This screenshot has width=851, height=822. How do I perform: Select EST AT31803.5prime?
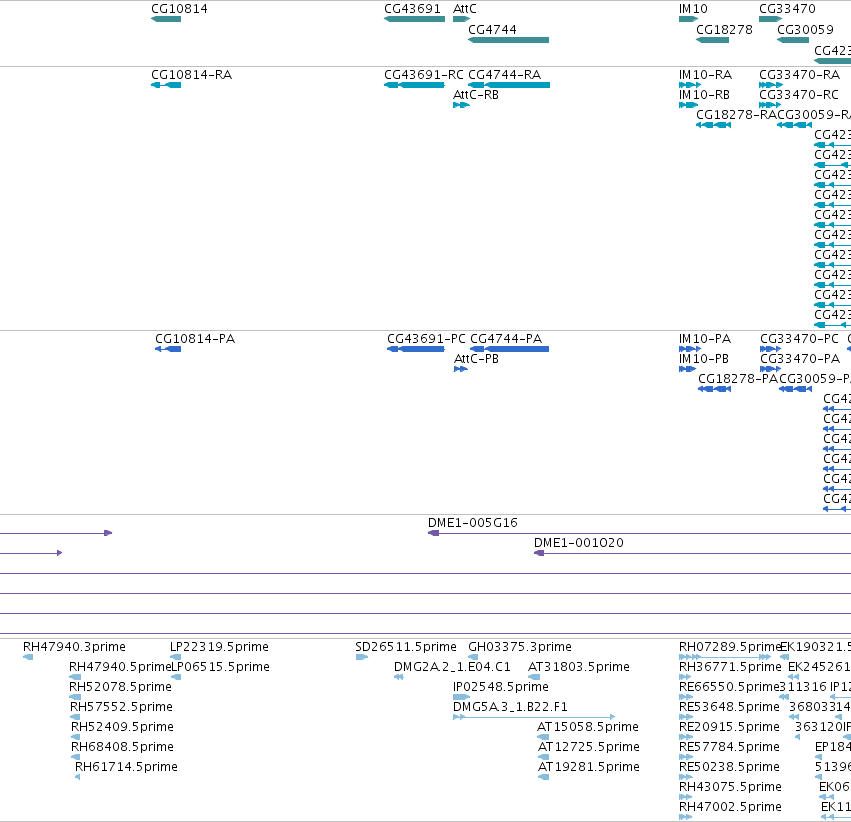click(x=534, y=677)
